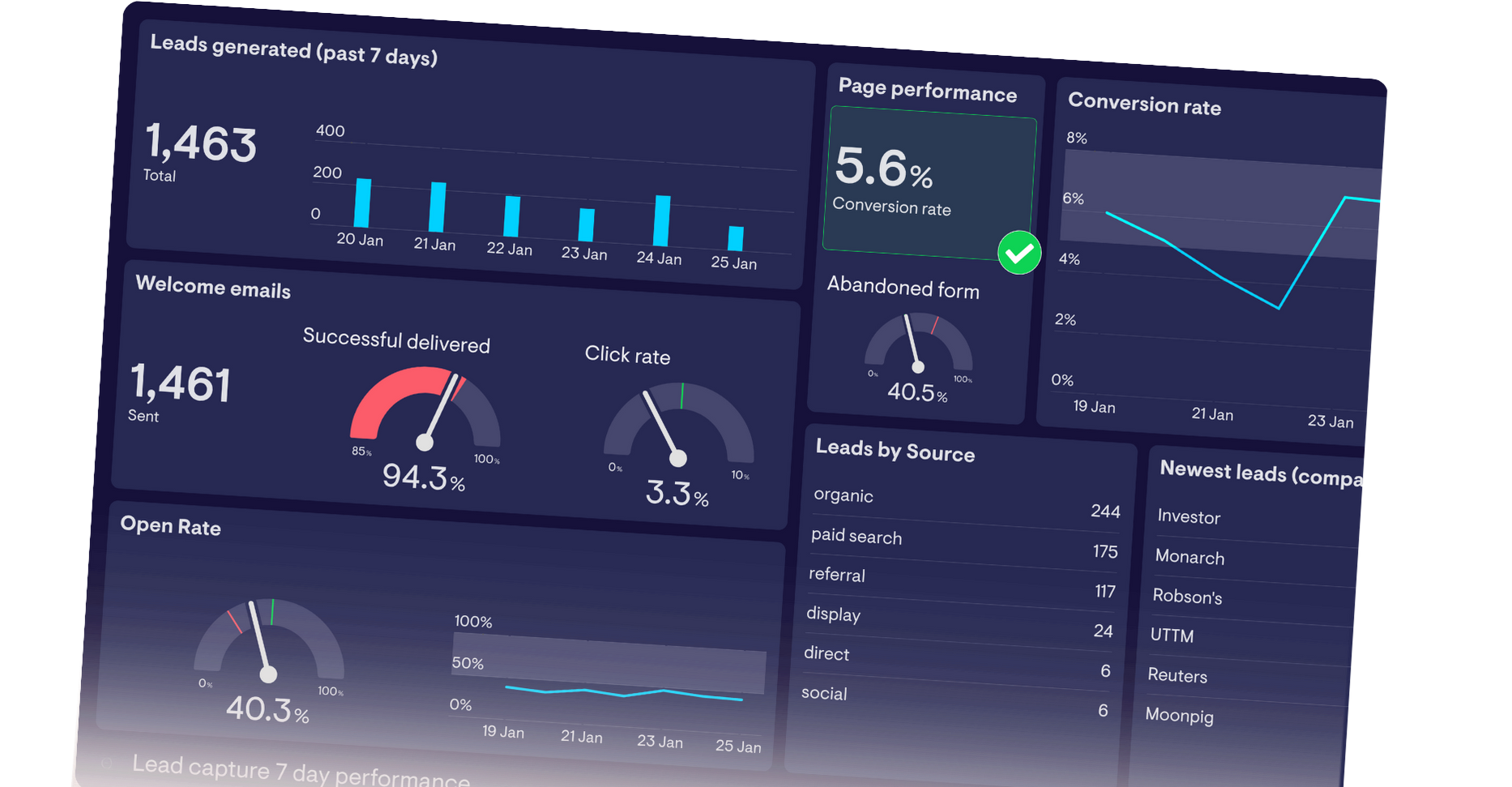This screenshot has height=787, width=1512.
Task: Click the 1,461 sent emails value
Action: click(x=181, y=383)
